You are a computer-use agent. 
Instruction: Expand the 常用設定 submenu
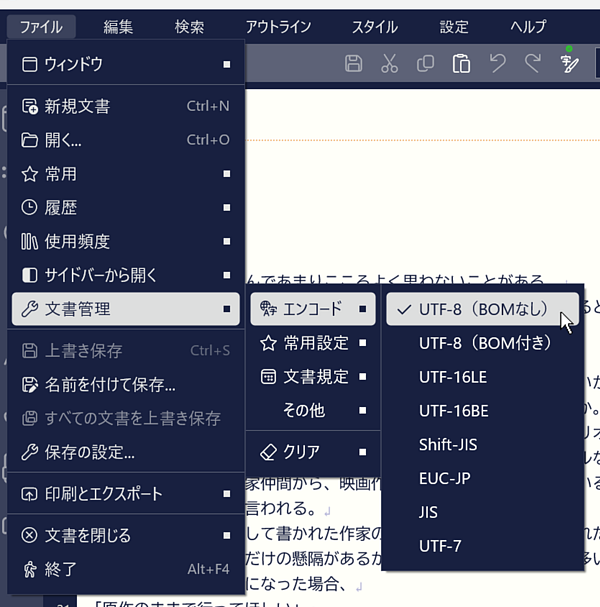(x=314, y=343)
